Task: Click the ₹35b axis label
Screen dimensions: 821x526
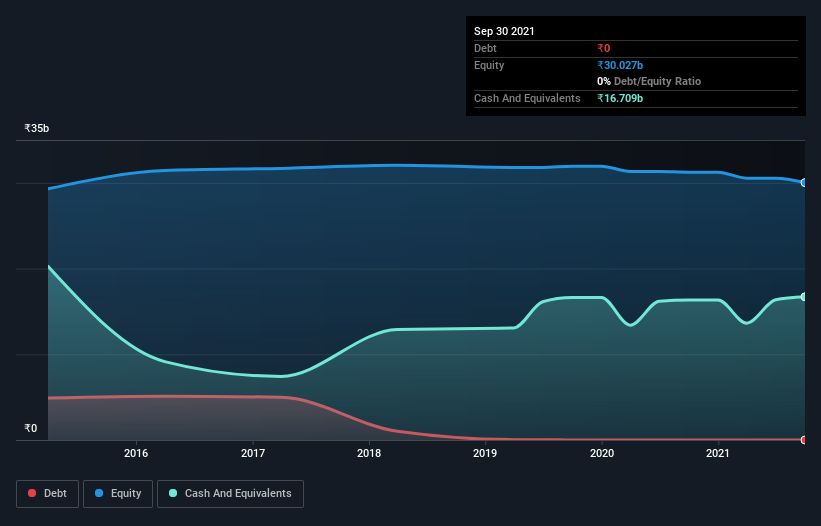Action: point(37,128)
